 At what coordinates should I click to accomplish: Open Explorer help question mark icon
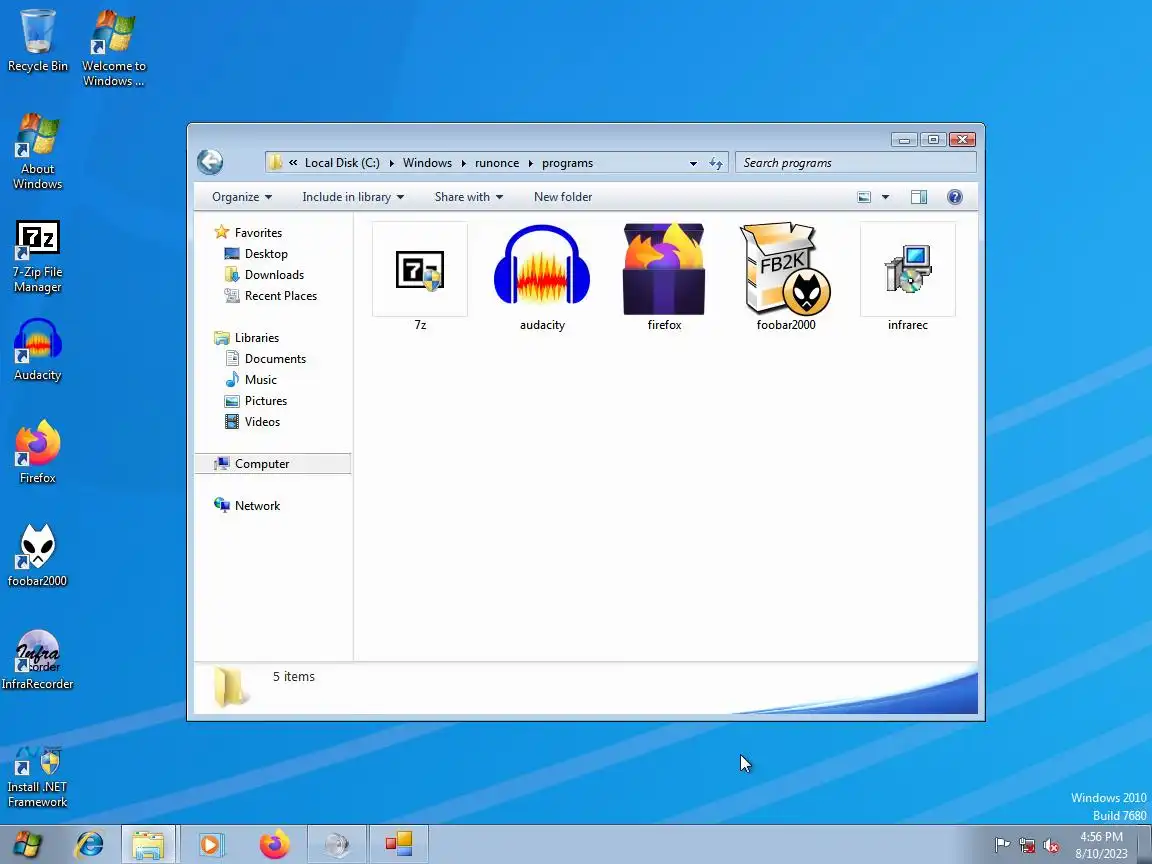click(954, 197)
